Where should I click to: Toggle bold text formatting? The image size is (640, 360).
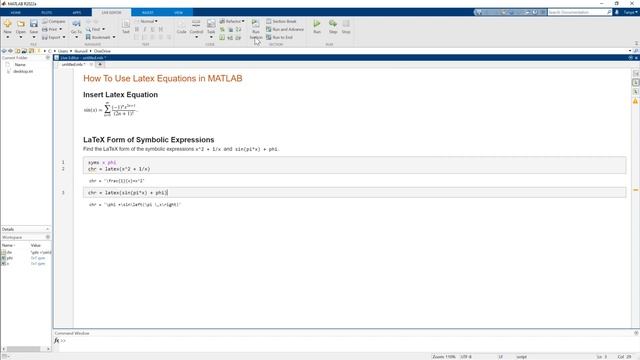coord(137,29)
